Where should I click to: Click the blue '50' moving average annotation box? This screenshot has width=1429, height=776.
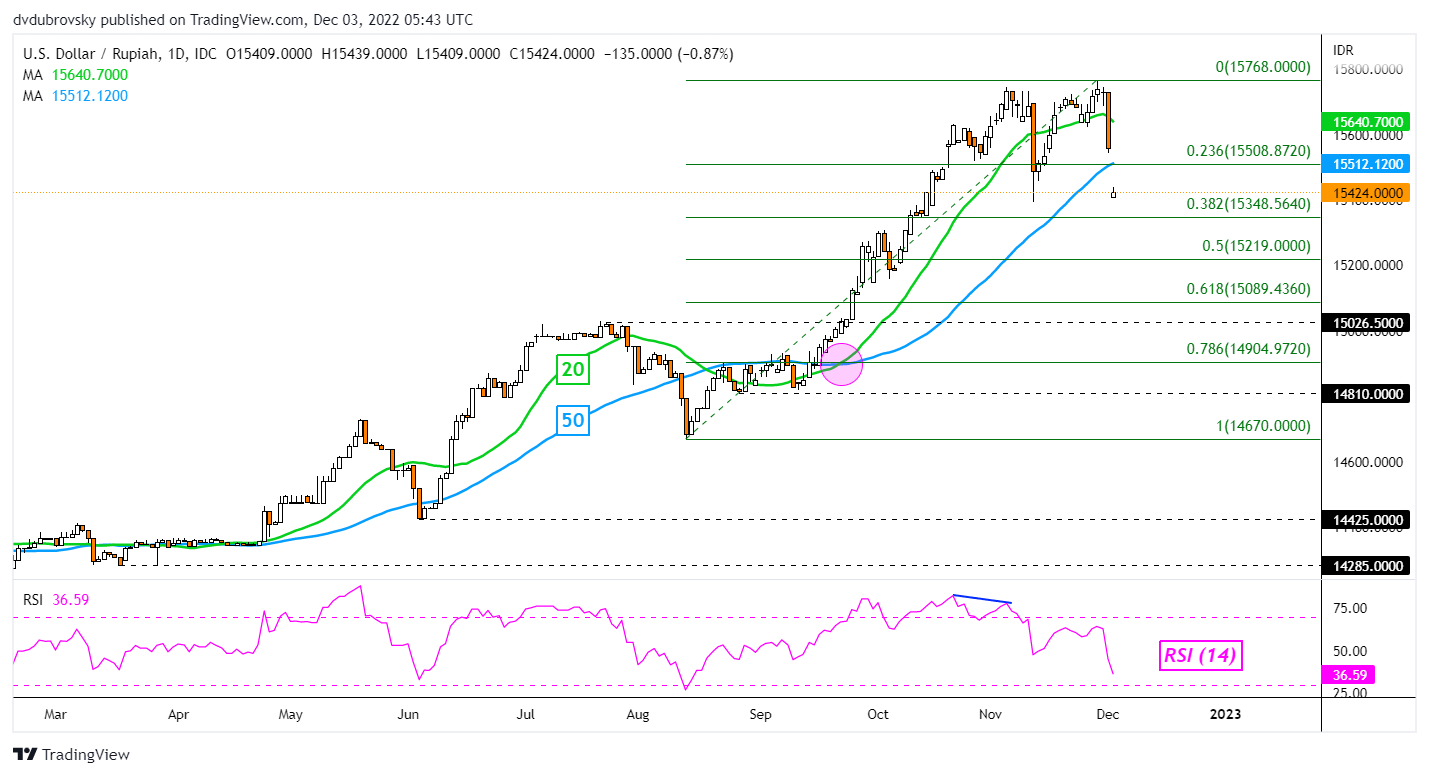572,421
